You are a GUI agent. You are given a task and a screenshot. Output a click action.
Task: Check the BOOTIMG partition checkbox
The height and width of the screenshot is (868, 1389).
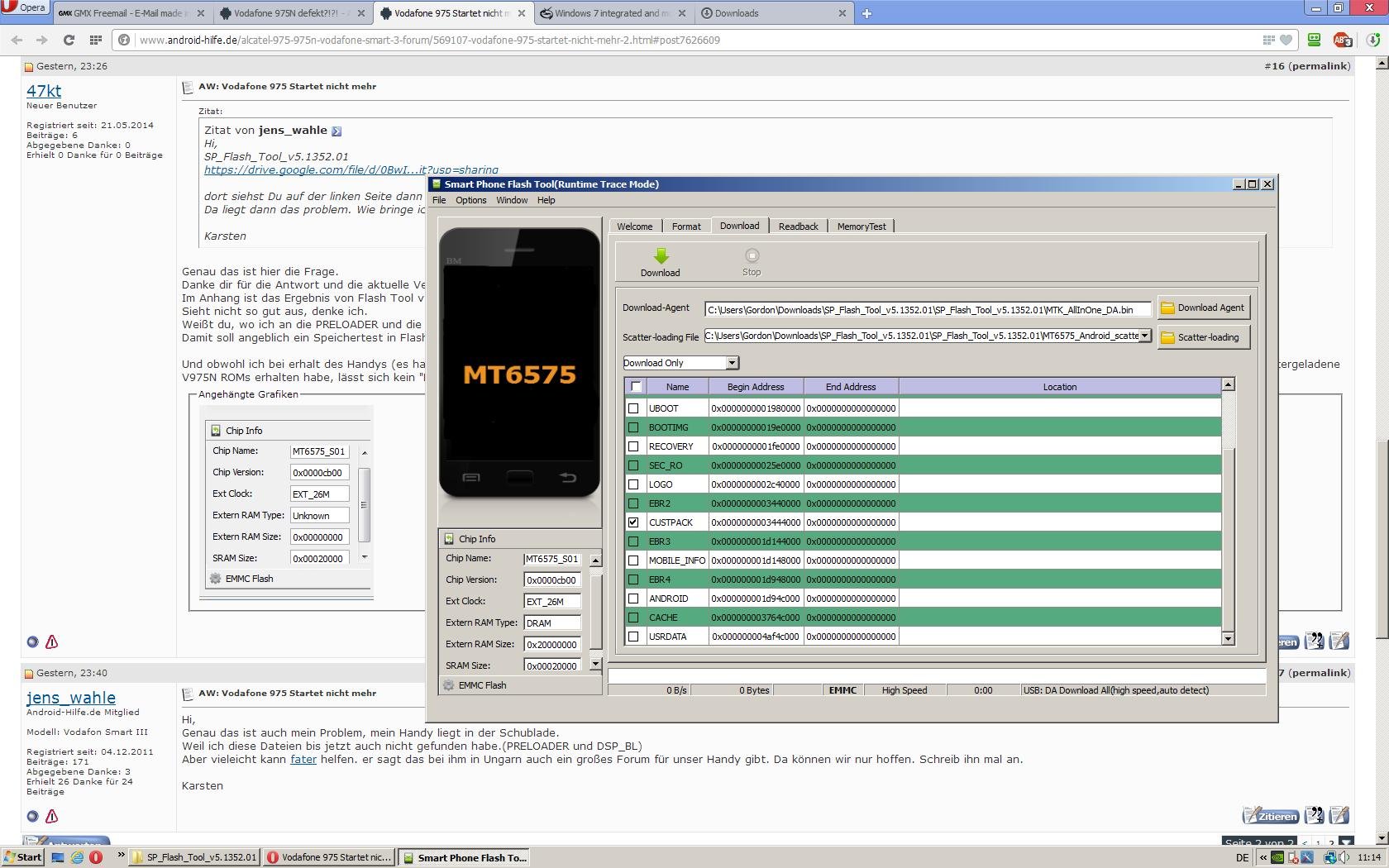[634, 427]
